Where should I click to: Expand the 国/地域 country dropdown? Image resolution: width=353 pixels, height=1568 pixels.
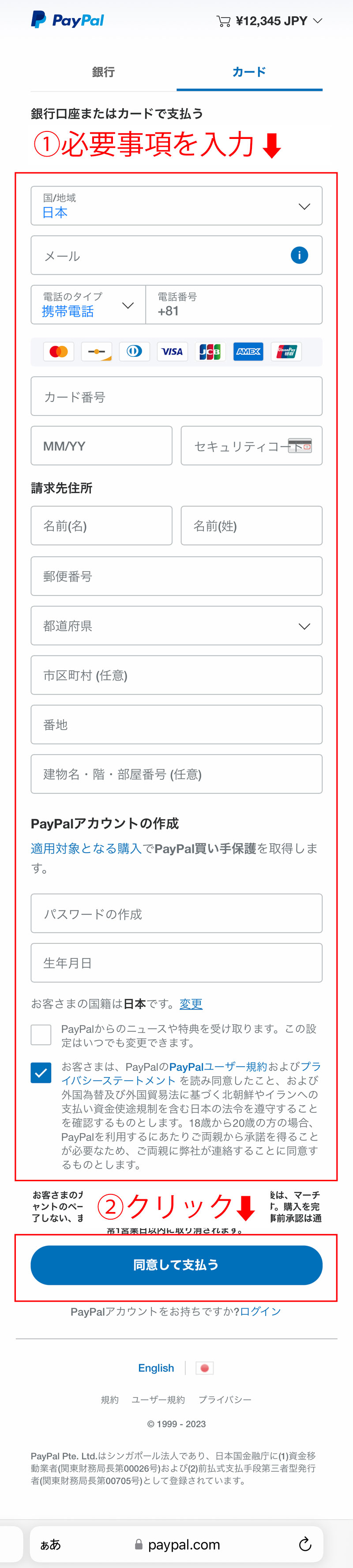coord(176,206)
